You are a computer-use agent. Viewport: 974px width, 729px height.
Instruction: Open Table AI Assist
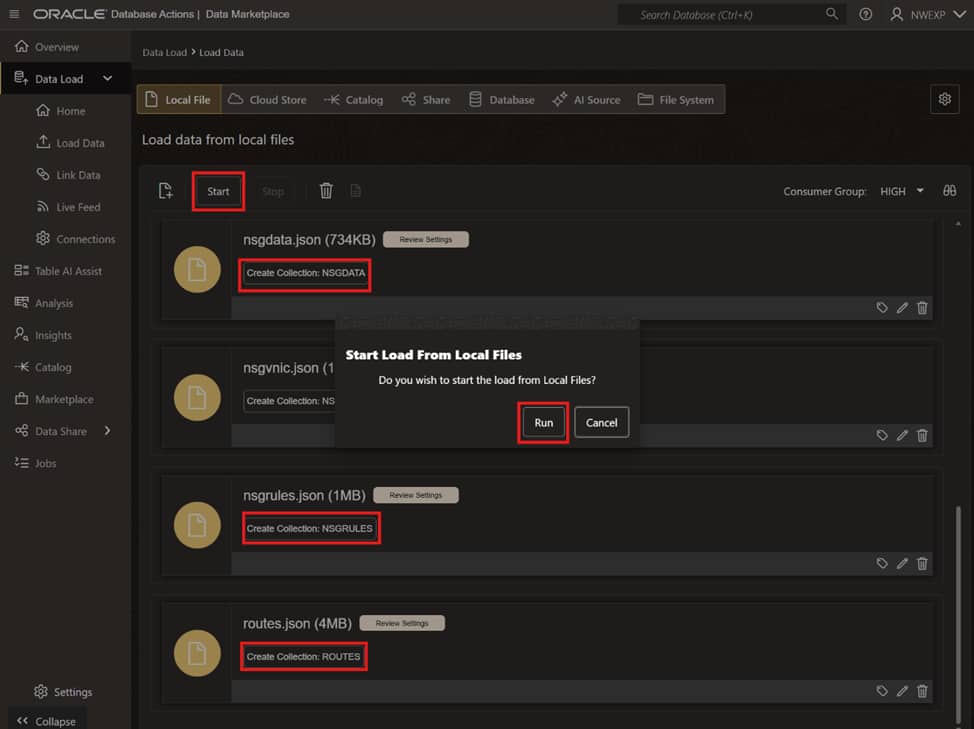click(x=58, y=271)
